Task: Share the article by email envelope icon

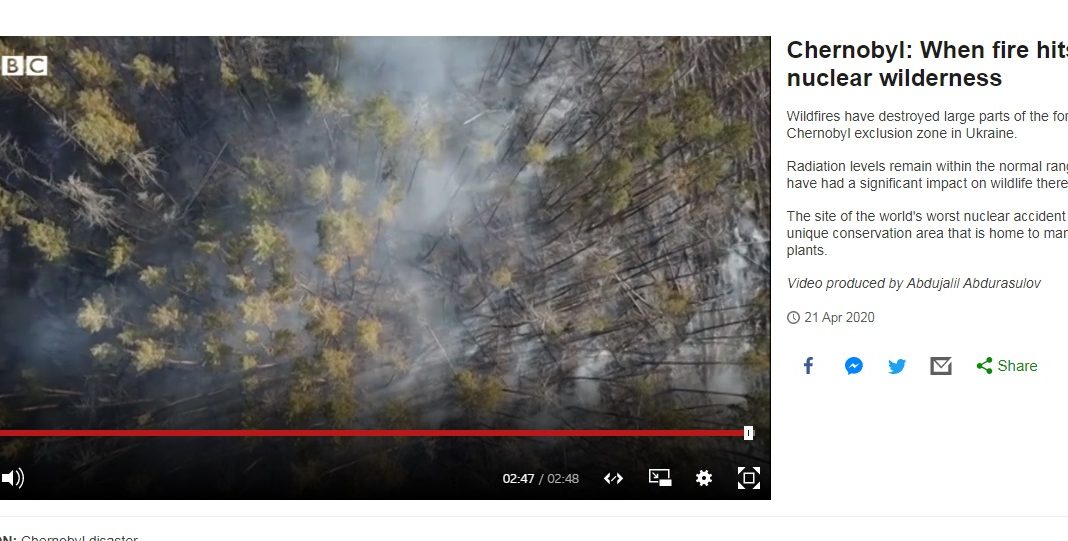Action: [x=941, y=366]
